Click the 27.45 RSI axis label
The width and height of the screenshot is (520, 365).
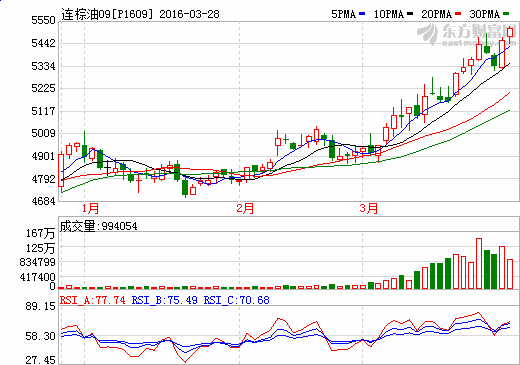point(40,360)
